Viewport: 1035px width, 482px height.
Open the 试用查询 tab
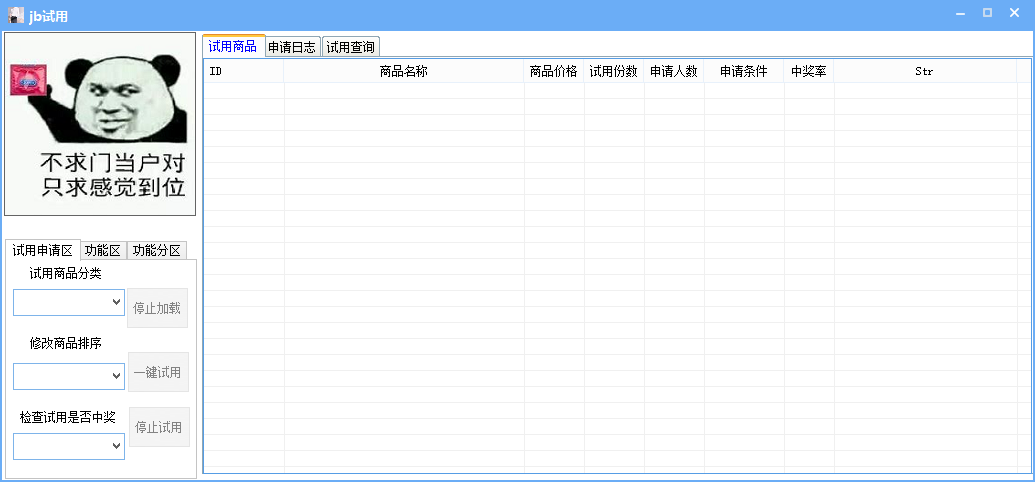(351, 47)
